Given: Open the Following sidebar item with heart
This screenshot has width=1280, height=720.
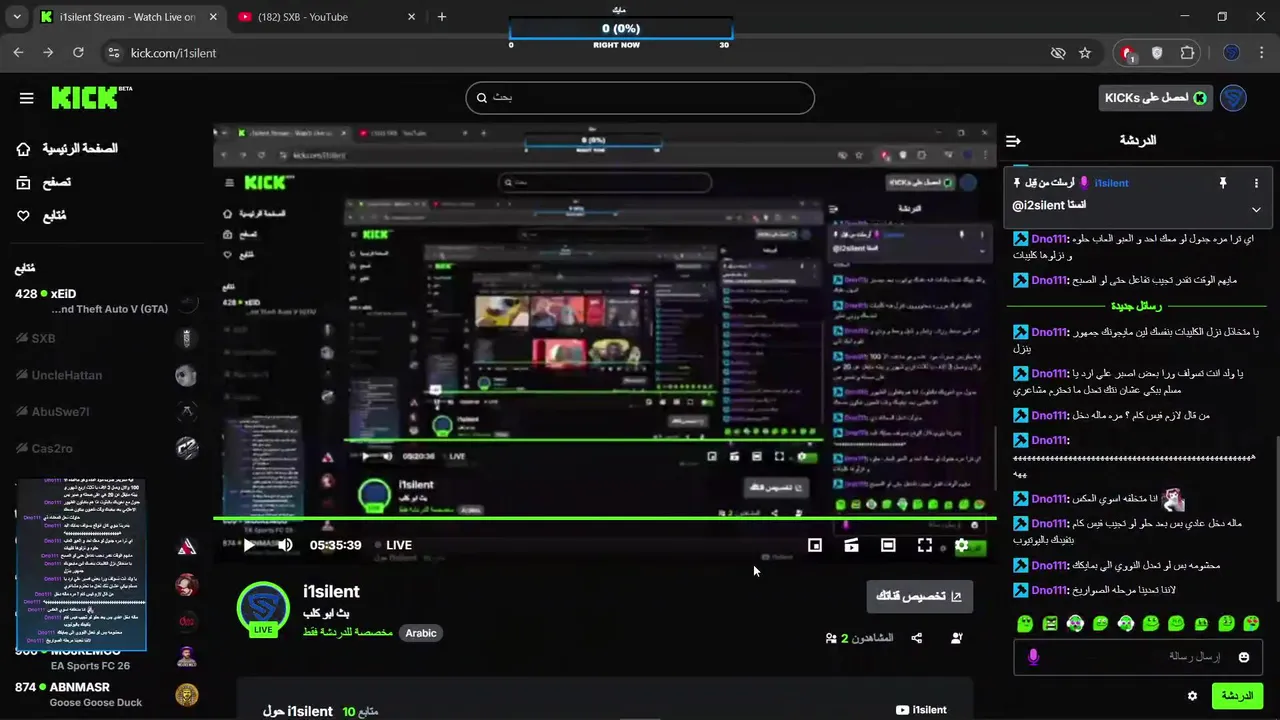Looking at the screenshot, I should pyautogui.click(x=42, y=216).
